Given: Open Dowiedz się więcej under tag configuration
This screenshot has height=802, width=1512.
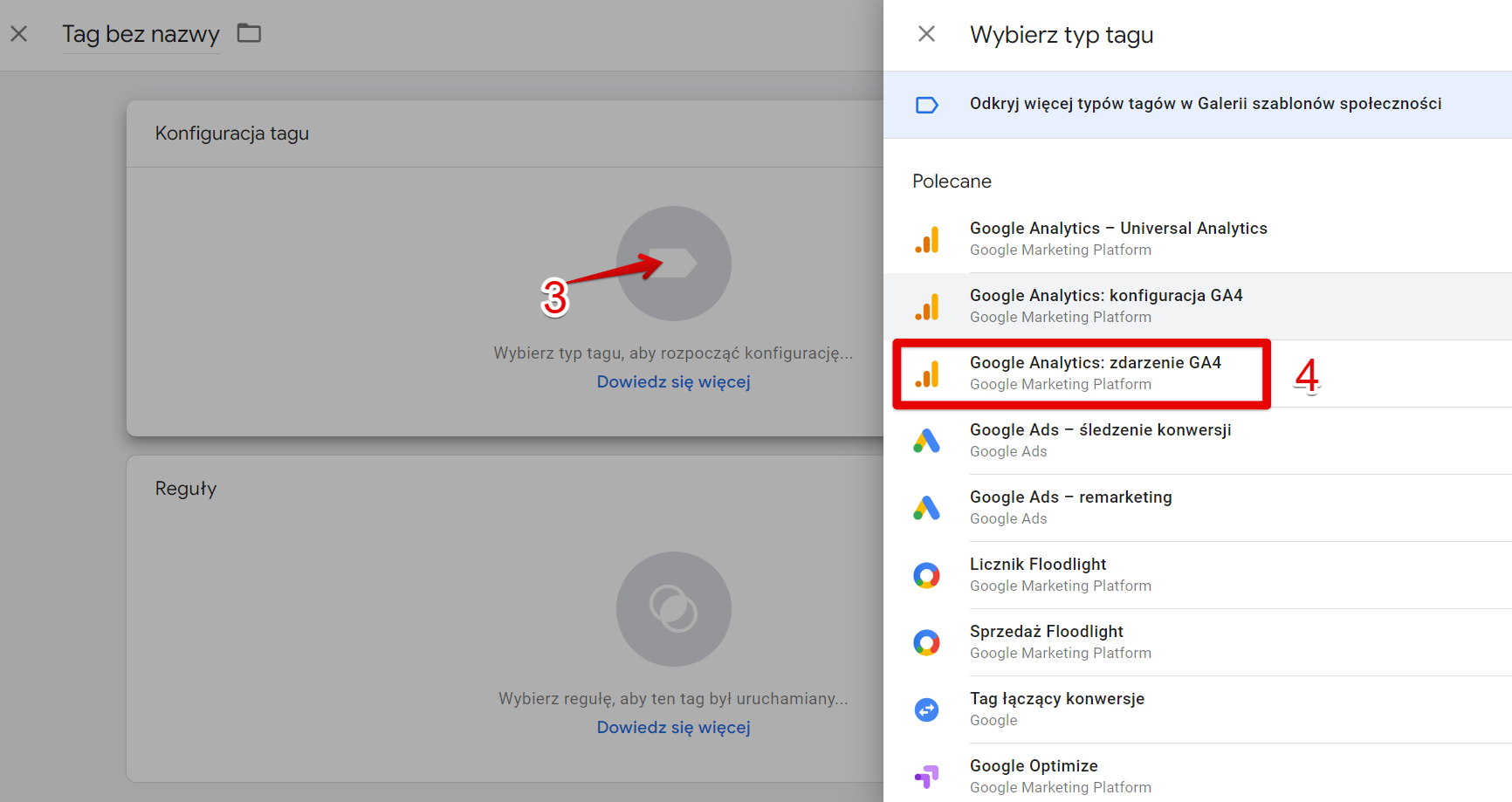Looking at the screenshot, I should point(674,381).
